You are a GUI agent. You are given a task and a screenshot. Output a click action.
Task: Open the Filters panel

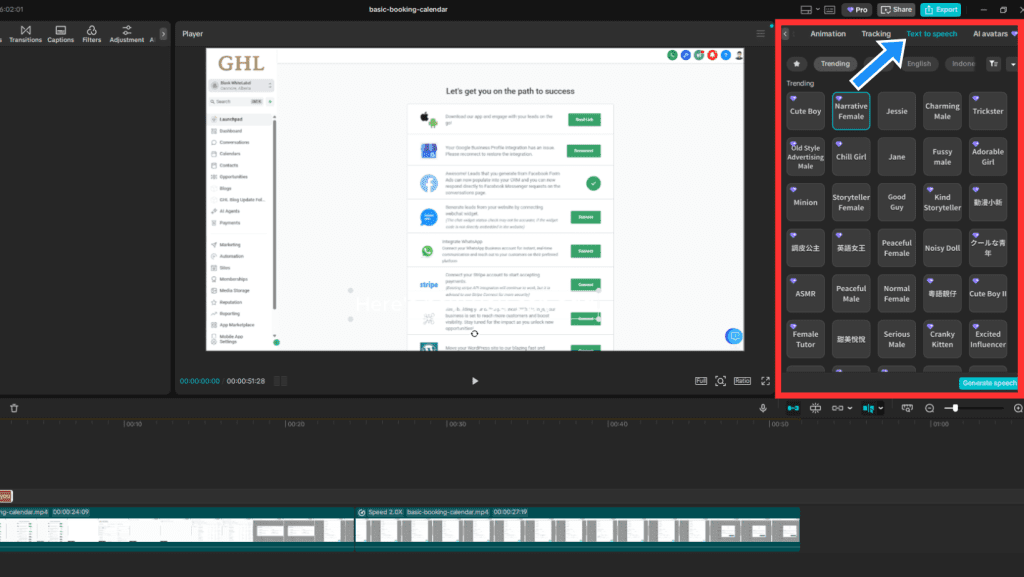click(x=92, y=34)
